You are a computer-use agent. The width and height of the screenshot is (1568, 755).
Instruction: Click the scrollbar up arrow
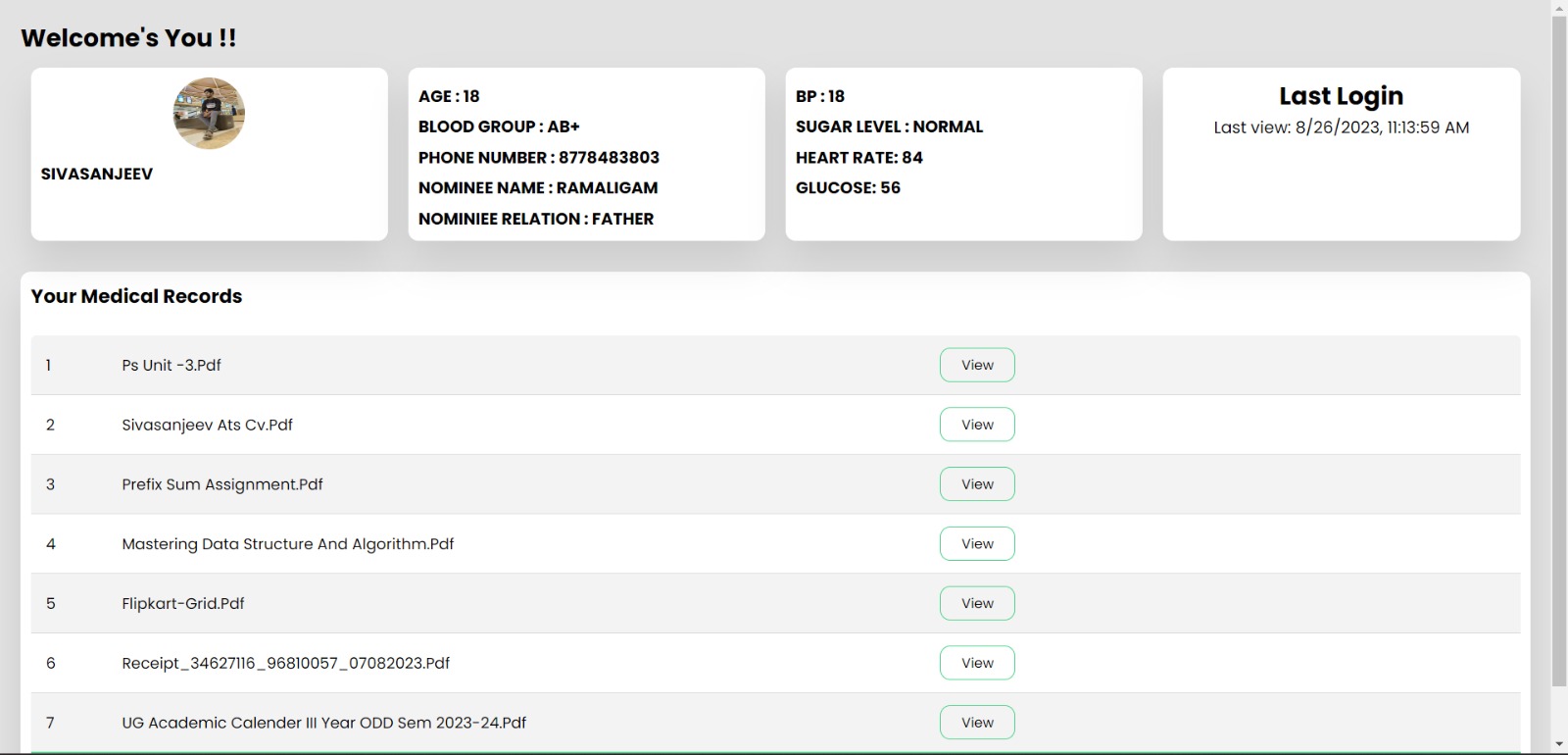click(1558, 8)
